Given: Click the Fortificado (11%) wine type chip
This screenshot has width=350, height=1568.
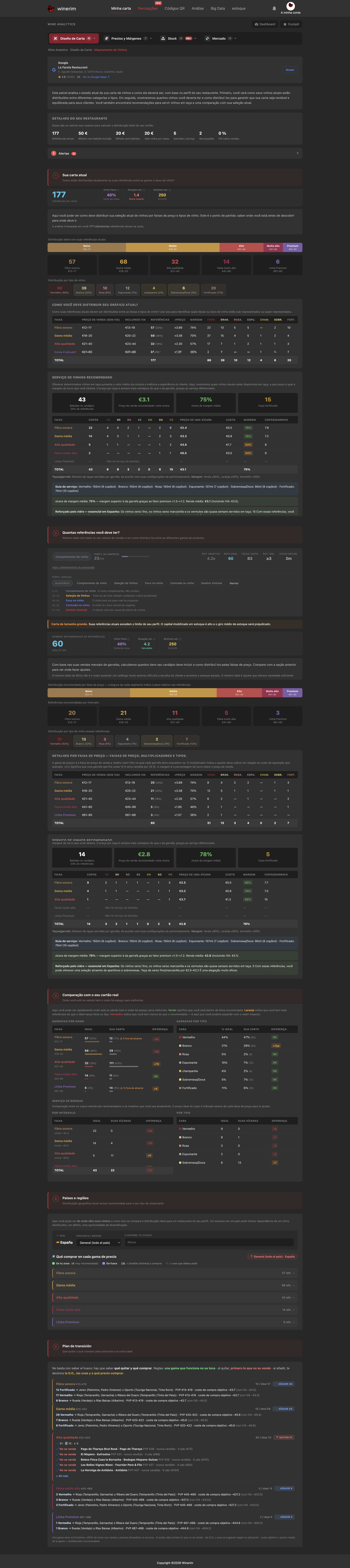Looking at the screenshot, I should coord(213,290).
